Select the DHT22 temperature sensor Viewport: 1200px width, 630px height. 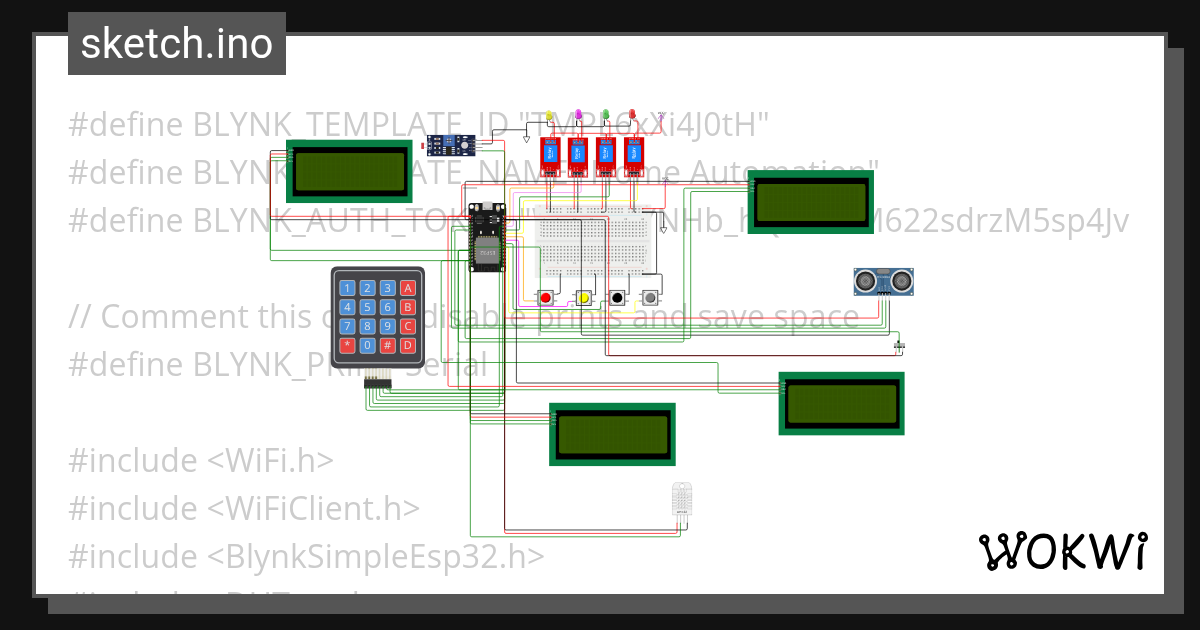tap(682, 500)
